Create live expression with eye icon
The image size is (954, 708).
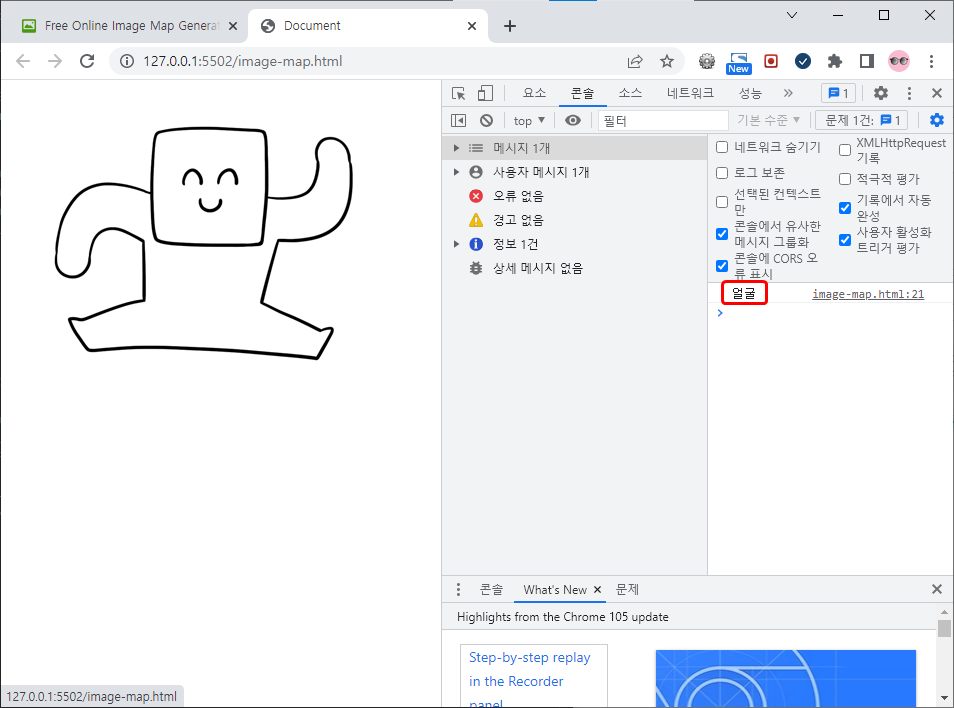point(573,120)
